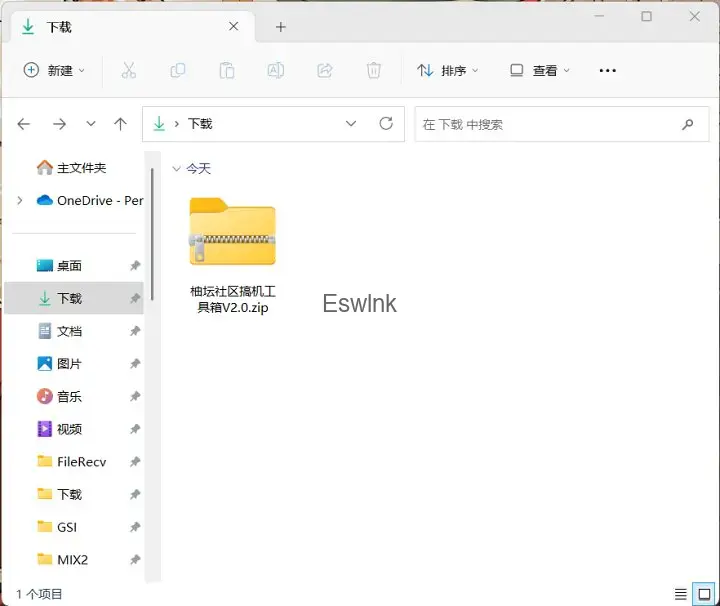720x606 pixels.
Task: Switch to details list view
Action: pos(681,594)
